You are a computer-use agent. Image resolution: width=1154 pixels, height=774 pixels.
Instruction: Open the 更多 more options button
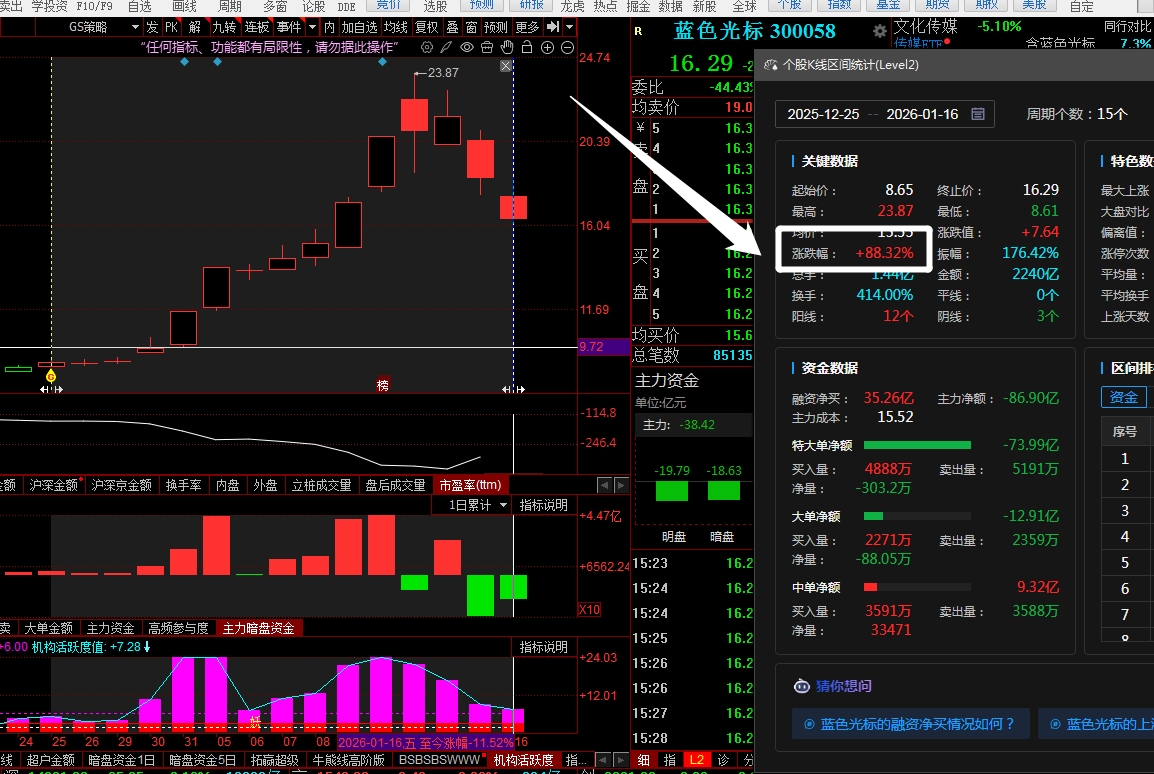[527, 27]
